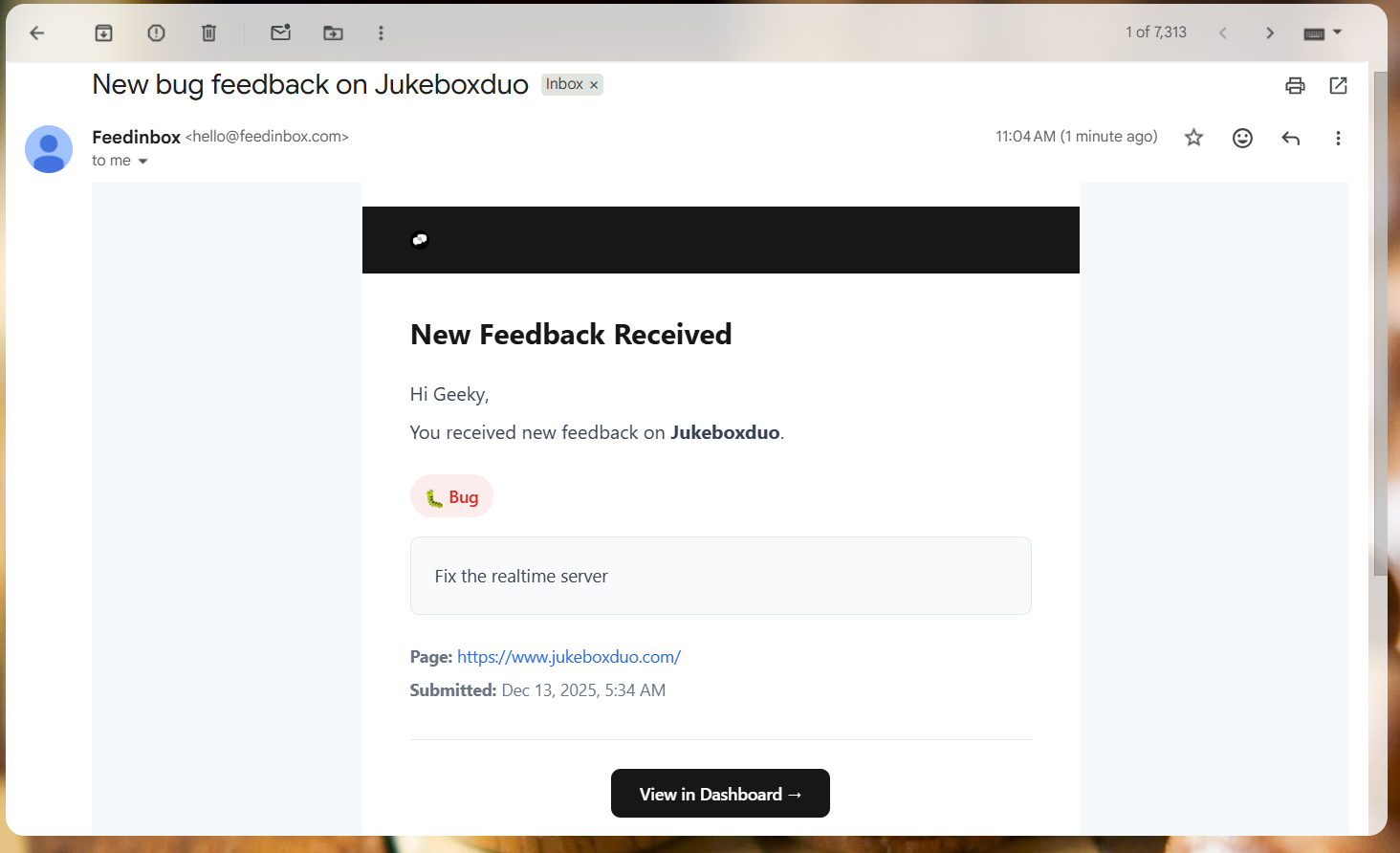This screenshot has width=1400, height=853.
Task: Open the View in Dashboard button
Action: 720,793
